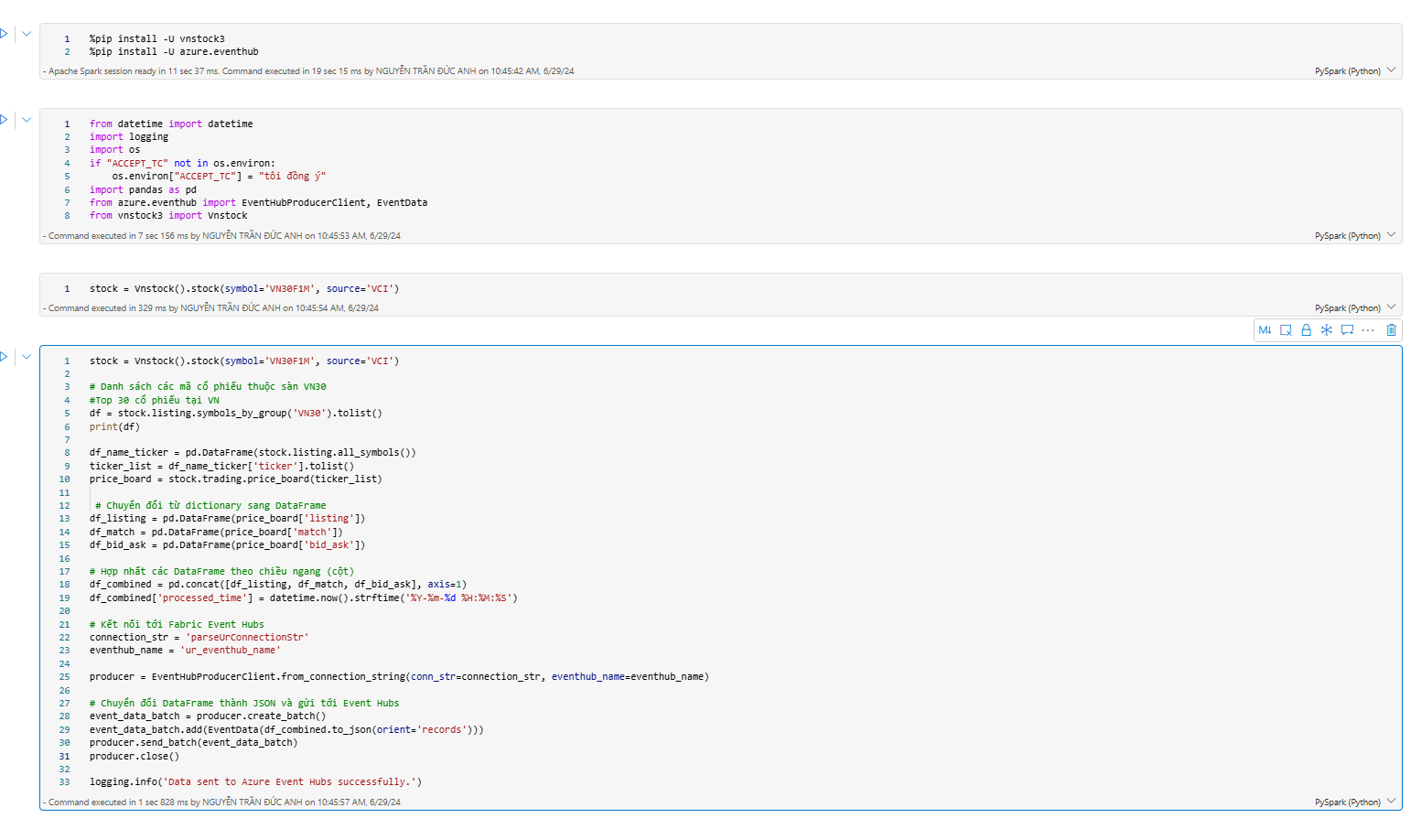
Task: Click line 'ticker_list = df_name_ticker['ticker'].tolist()'
Action: click(221, 467)
